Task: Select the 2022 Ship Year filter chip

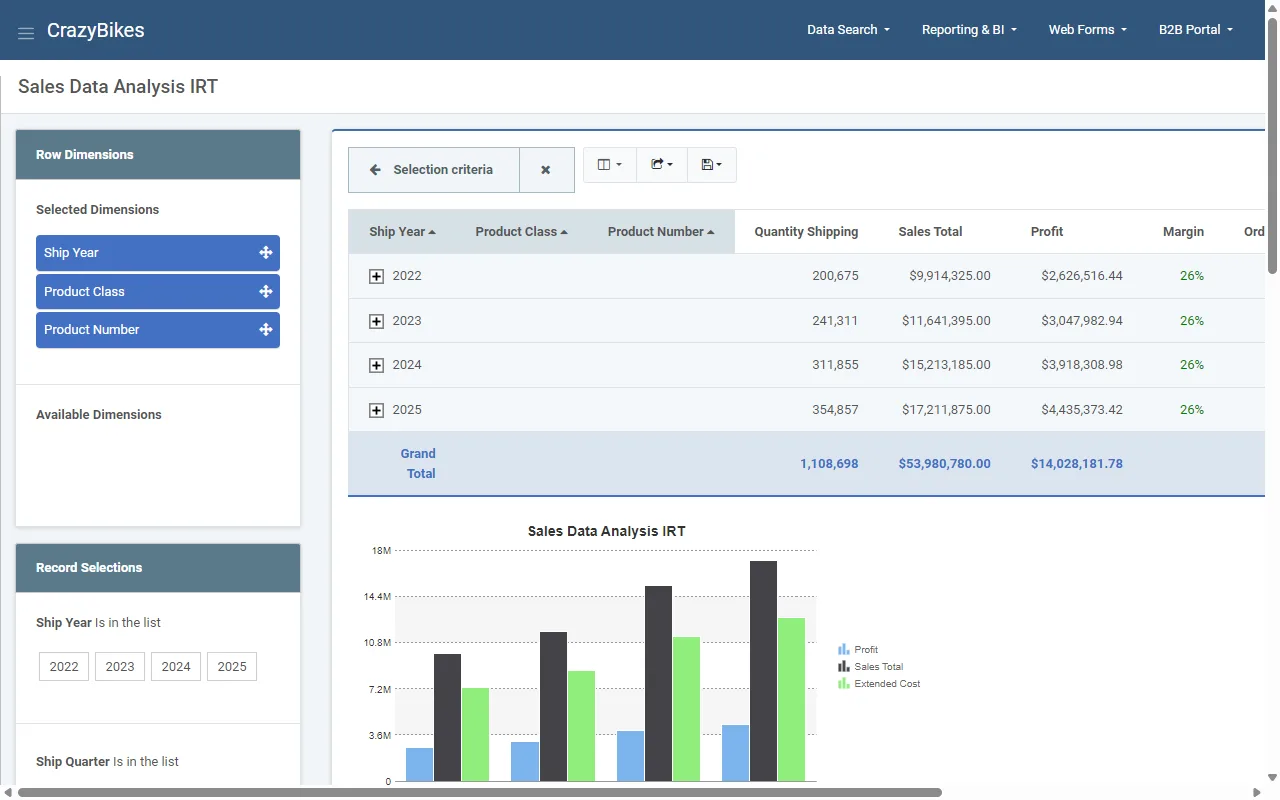Action: click(64, 667)
